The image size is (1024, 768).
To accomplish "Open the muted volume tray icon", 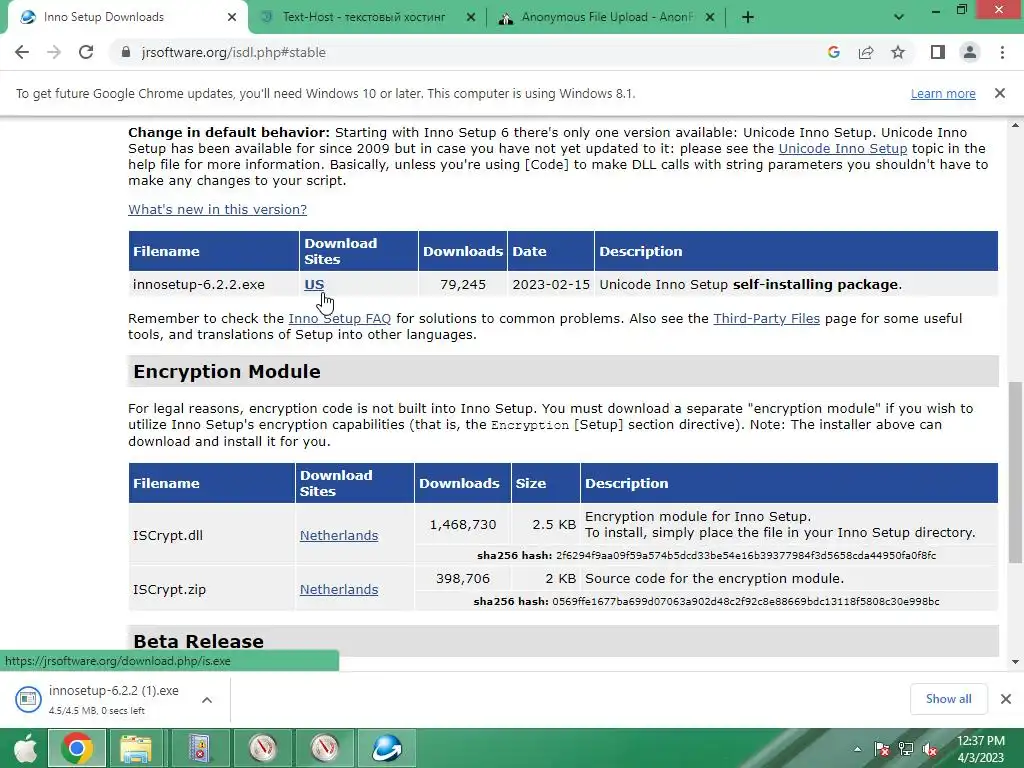I will coord(930,750).
